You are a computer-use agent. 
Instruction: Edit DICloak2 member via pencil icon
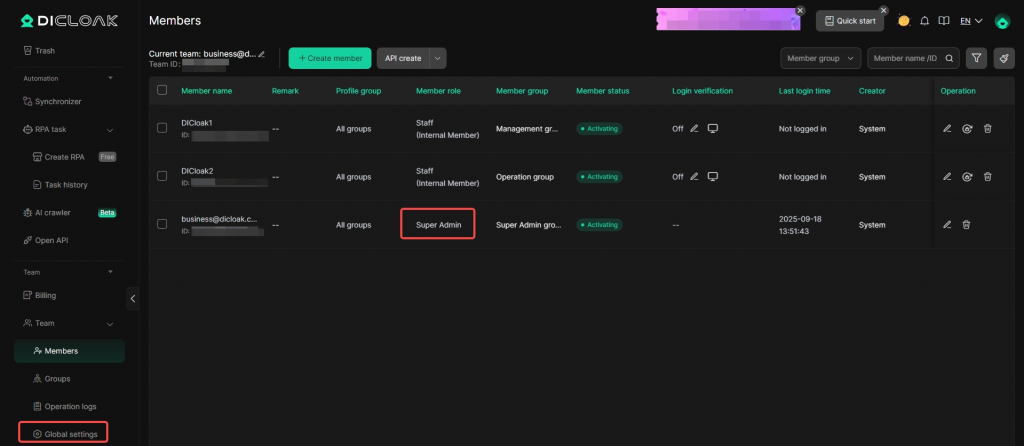point(947,176)
